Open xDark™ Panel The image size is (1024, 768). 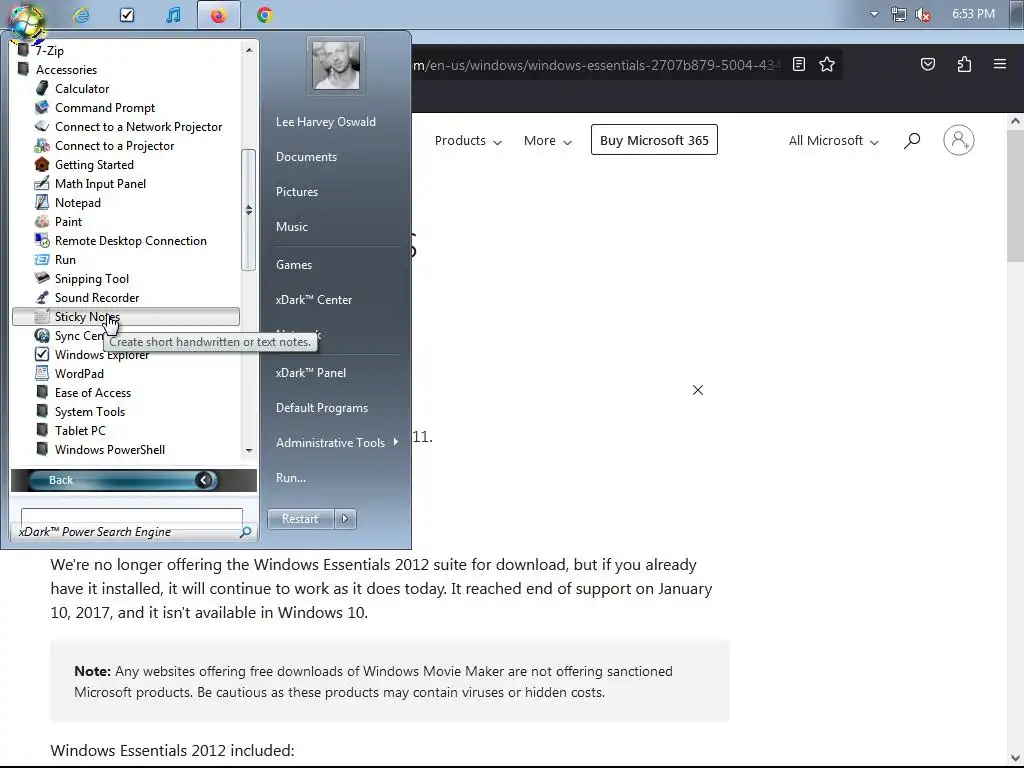[311, 373]
